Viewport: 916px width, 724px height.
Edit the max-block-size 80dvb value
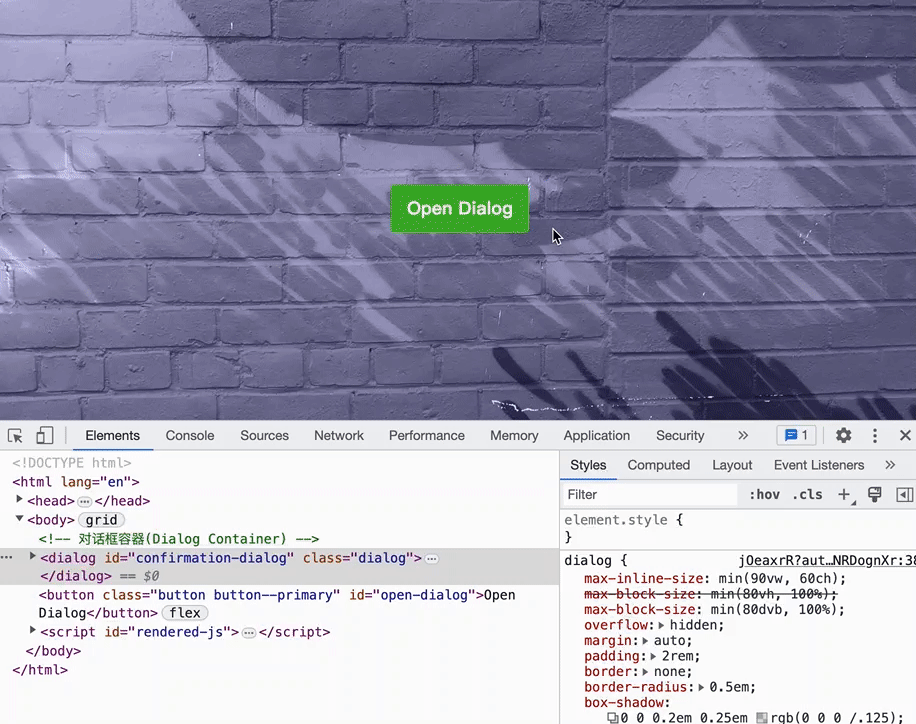[773, 609]
